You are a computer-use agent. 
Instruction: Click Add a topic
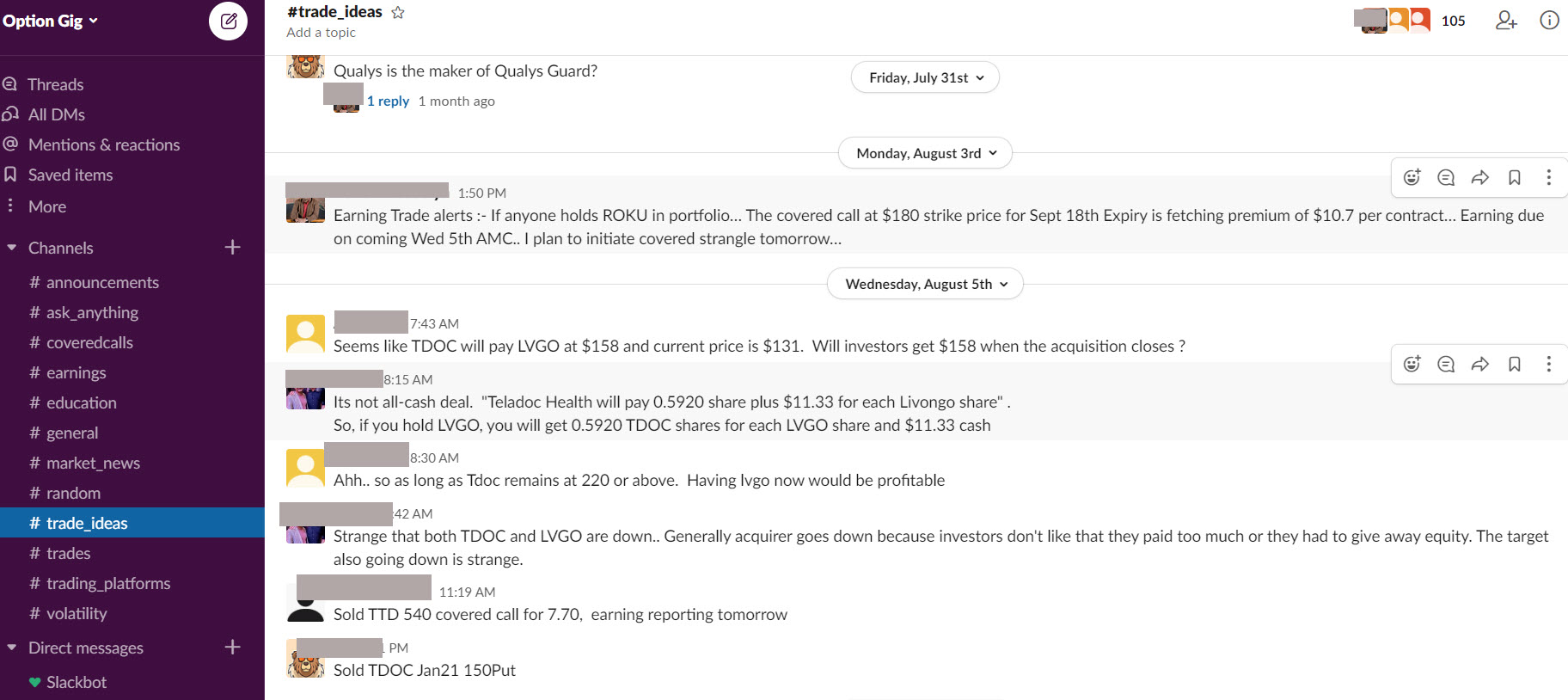click(x=321, y=32)
